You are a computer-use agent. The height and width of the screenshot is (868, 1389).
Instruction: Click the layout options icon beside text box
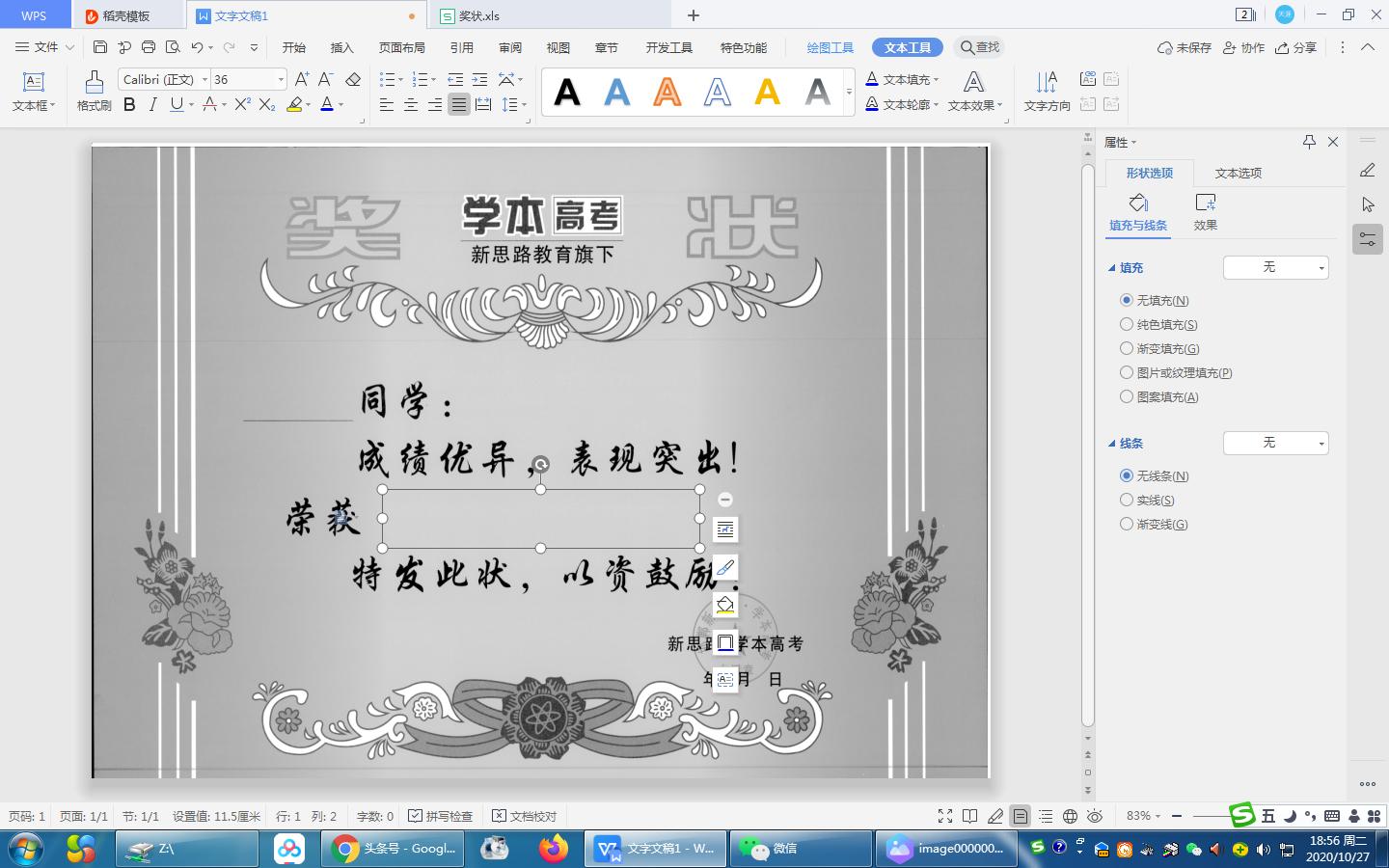tap(725, 529)
